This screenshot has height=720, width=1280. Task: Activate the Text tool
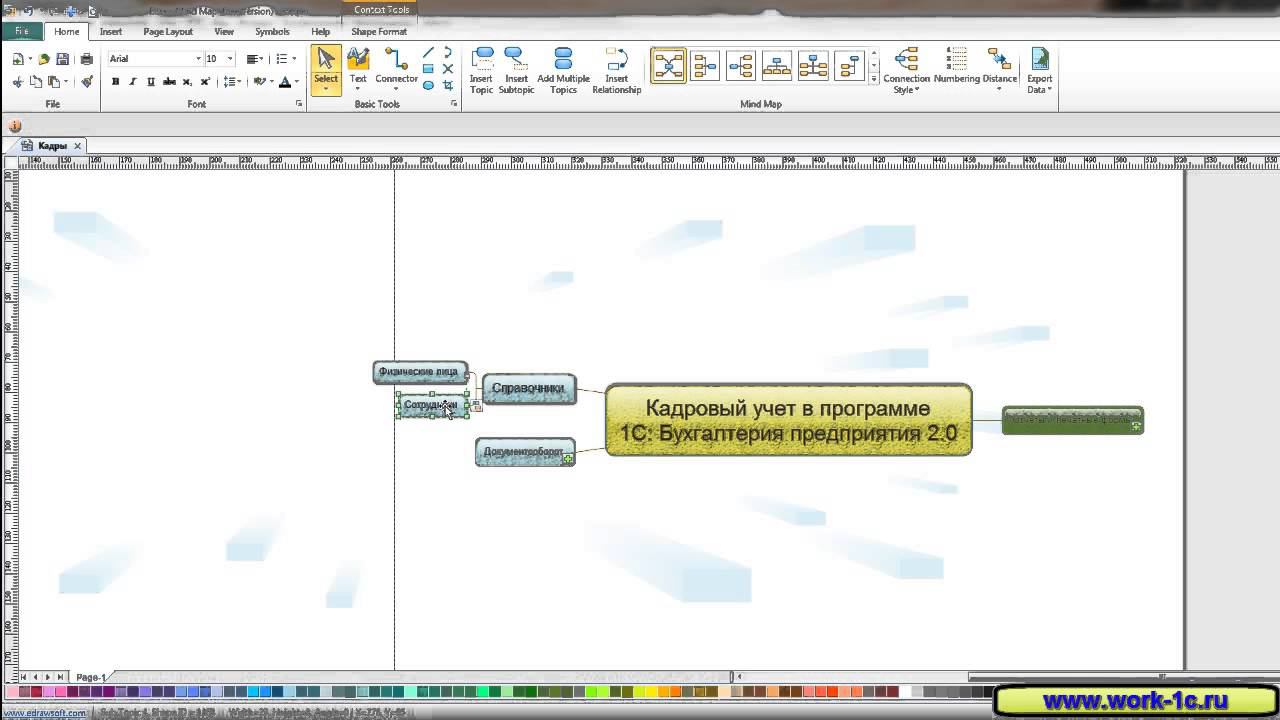coord(358,67)
